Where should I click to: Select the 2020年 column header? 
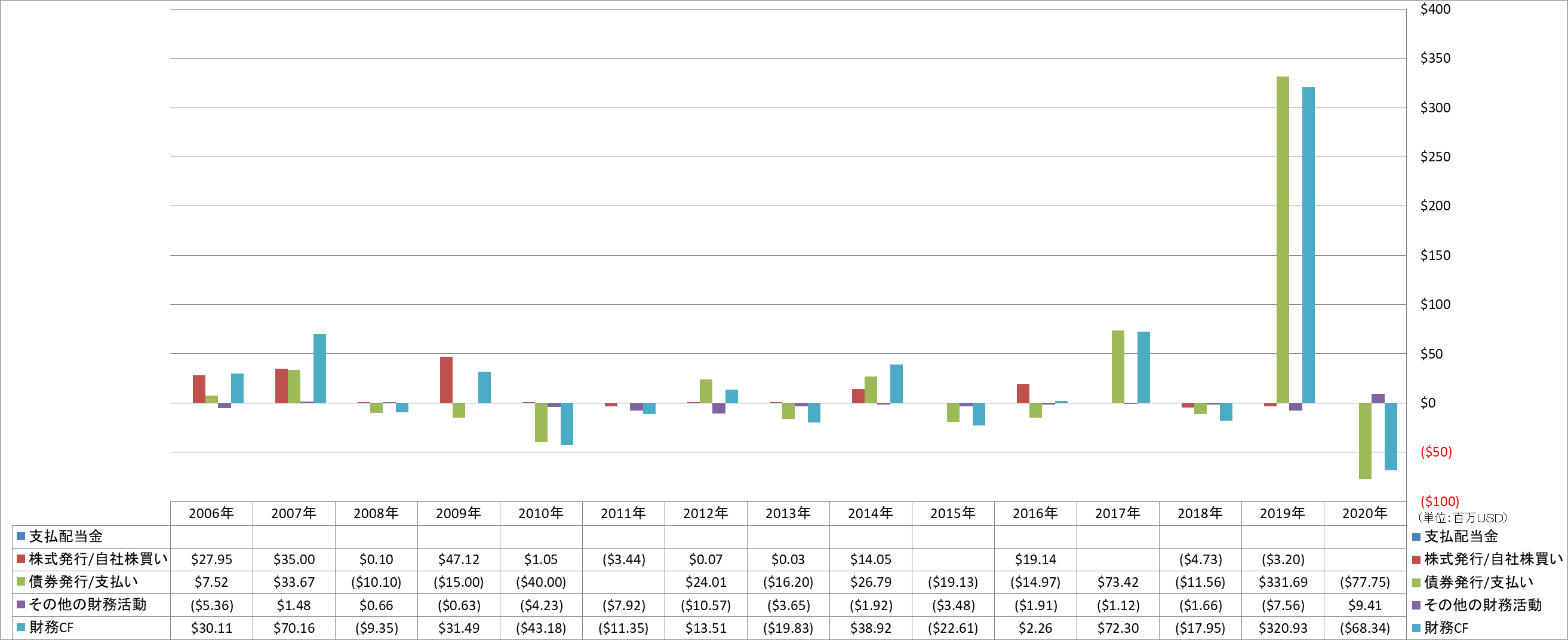tap(1365, 513)
